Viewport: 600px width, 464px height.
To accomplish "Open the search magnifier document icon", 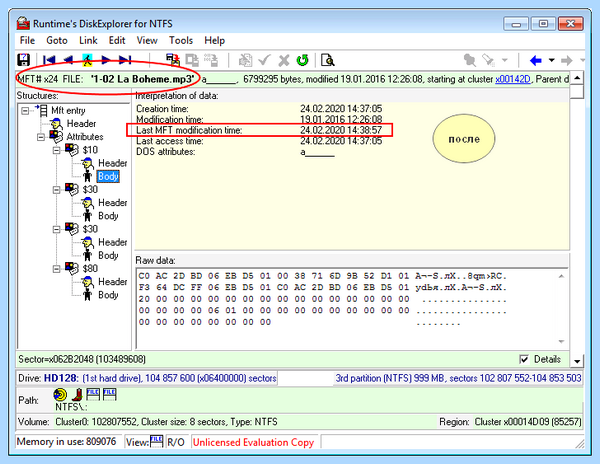I will (x=328, y=60).
